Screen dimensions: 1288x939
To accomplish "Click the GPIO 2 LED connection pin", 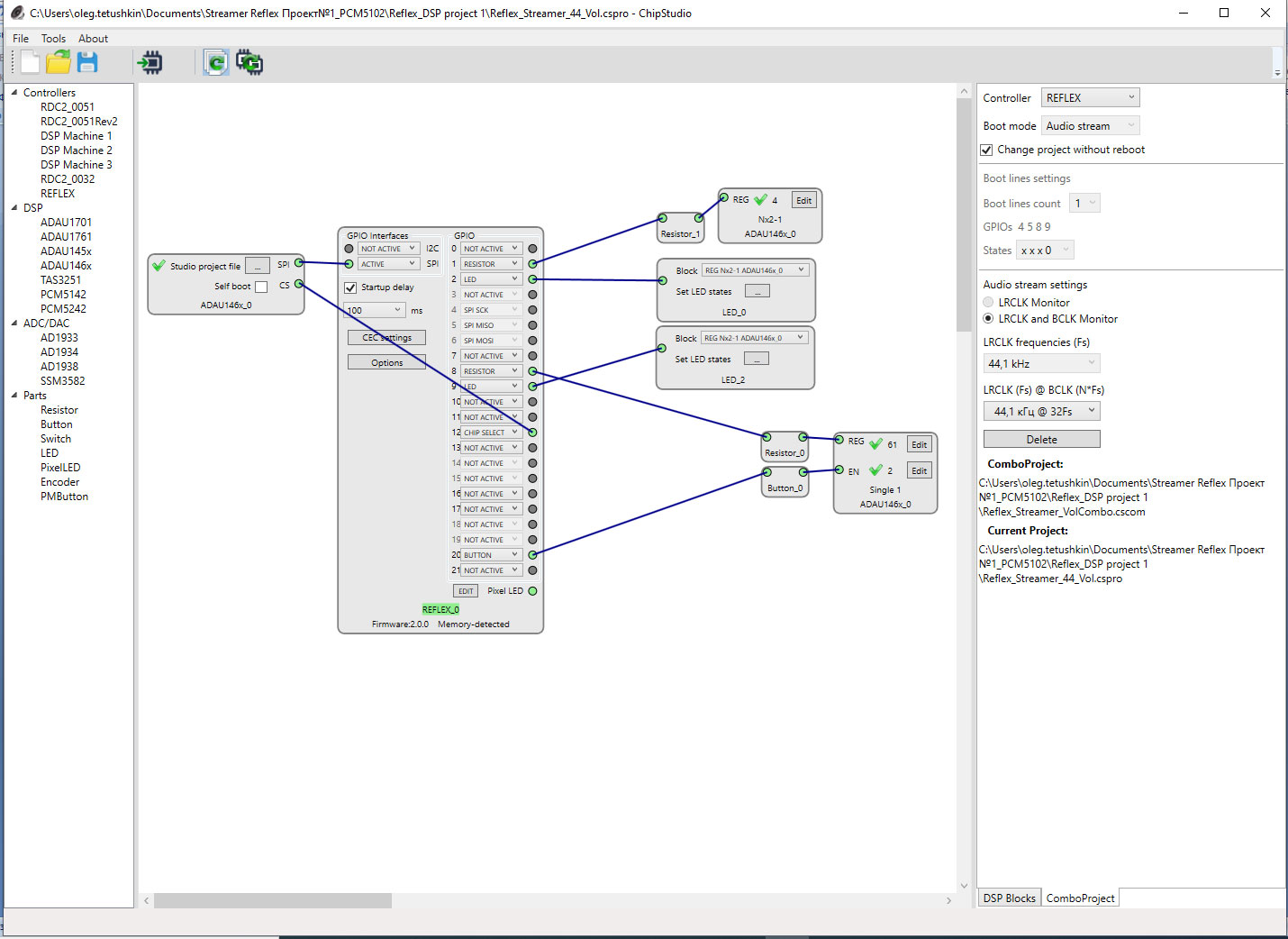I will (x=532, y=279).
